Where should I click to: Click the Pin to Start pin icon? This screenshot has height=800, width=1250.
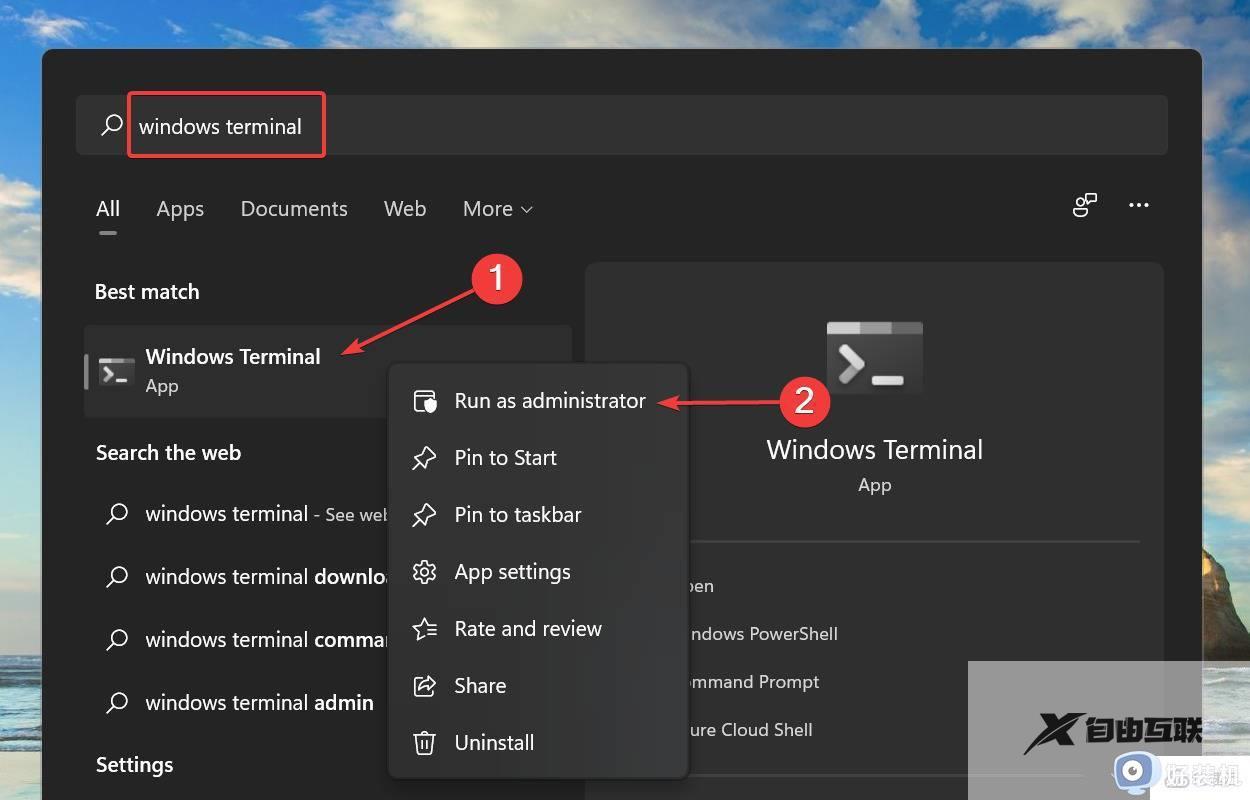(x=424, y=457)
